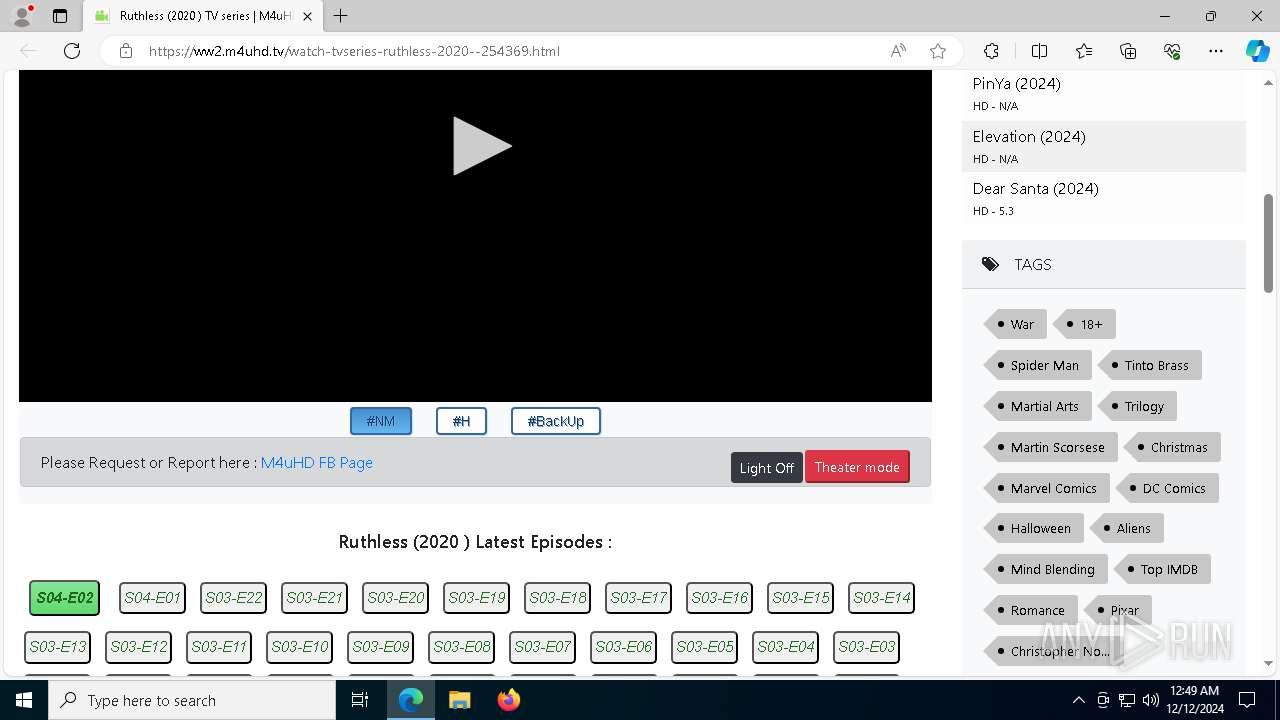This screenshot has width=1280, height=720.
Task: Click the 18+ tag
Action: pyautogui.click(x=1085, y=324)
